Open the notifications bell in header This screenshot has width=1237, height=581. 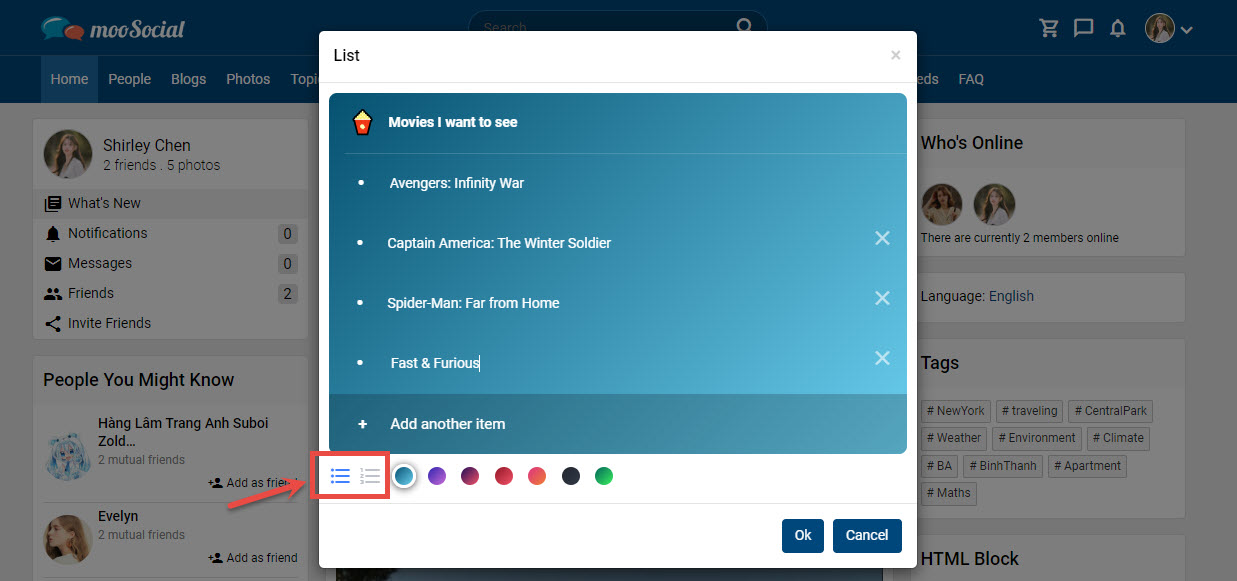point(1118,28)
